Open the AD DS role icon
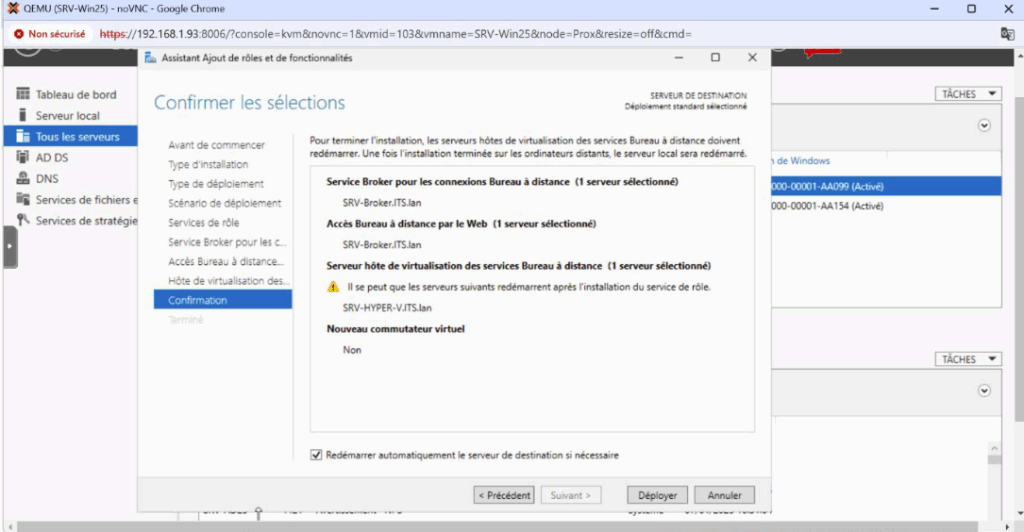1024x532 pixels. click(23, 157)
